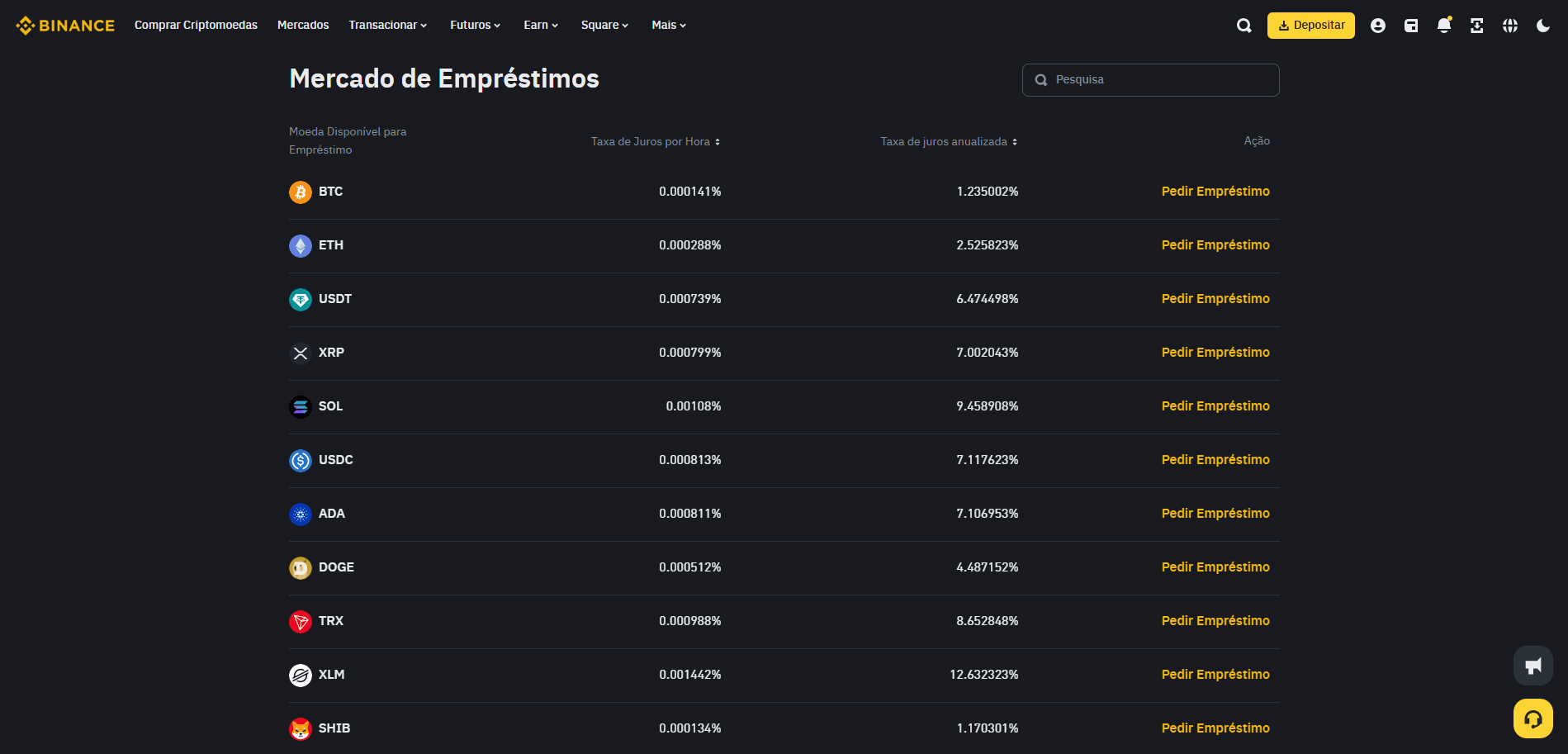Expand the Mais menu

(669, 26)
